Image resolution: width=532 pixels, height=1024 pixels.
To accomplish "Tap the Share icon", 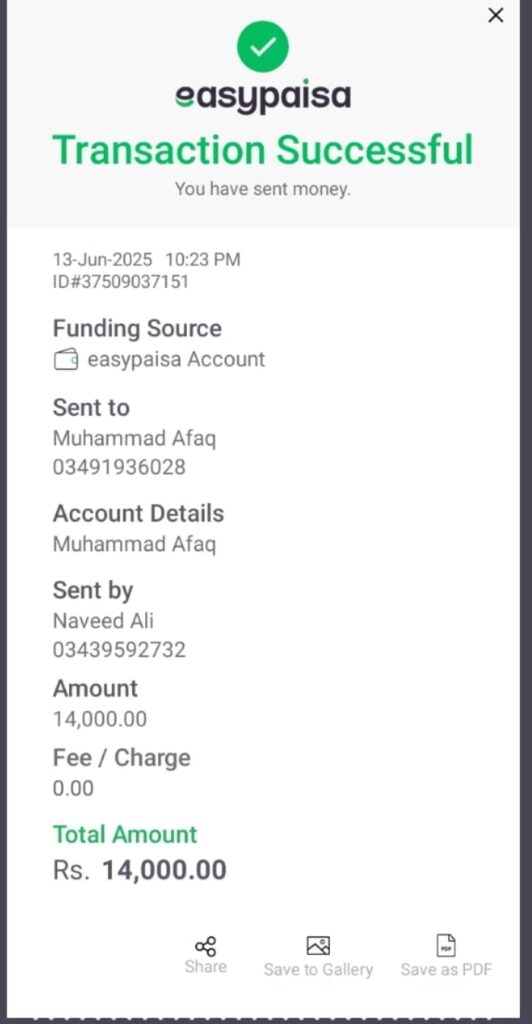I will (206, 946).
